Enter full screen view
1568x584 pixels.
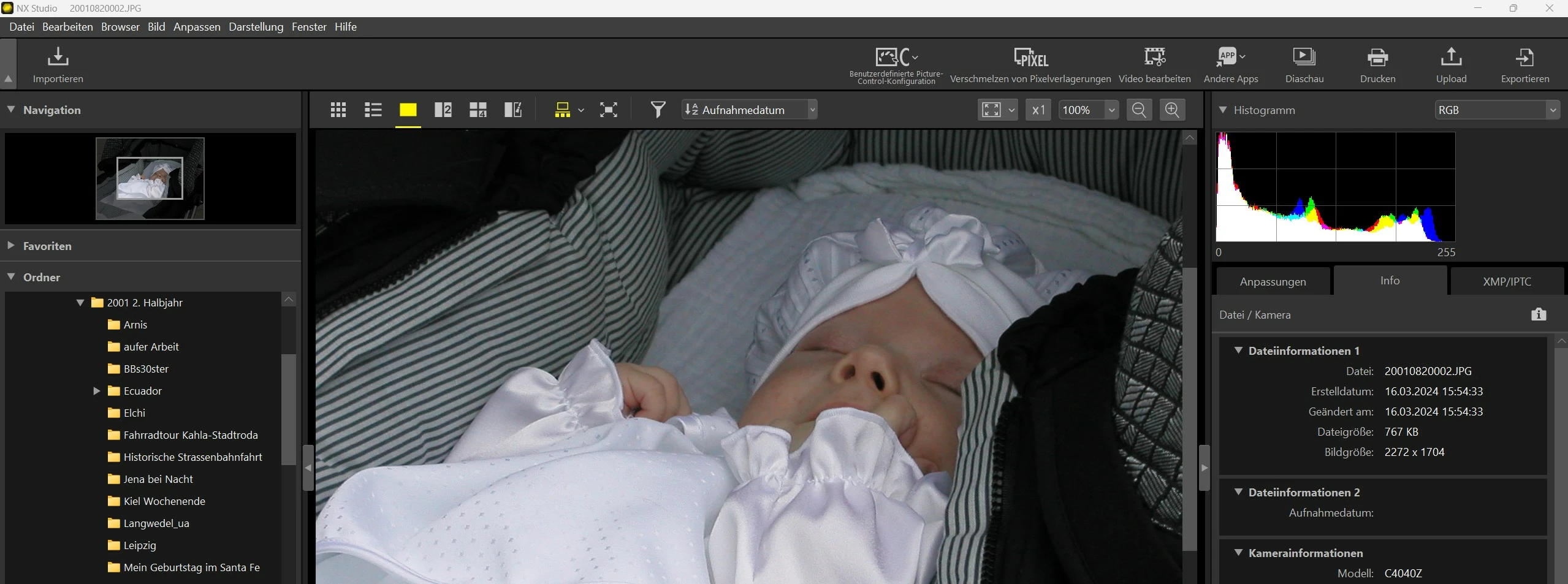coord(608,110)
